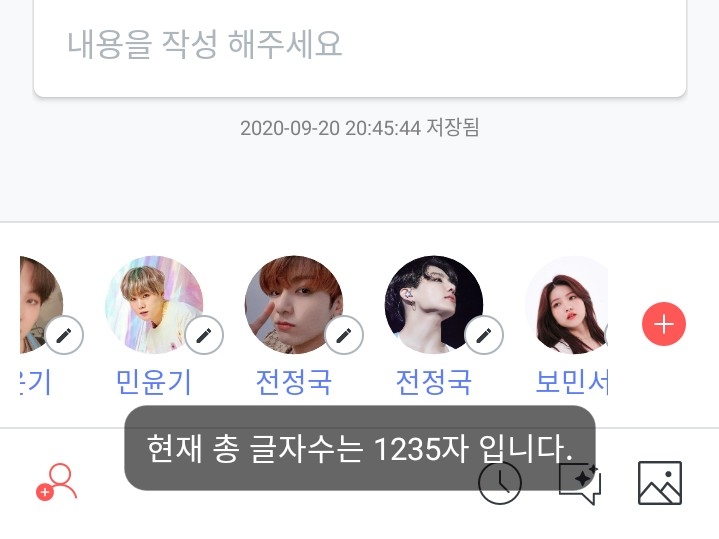The image size is (719, 539).
Task: Tap the 보민서 name label
Action: (572, 382)
